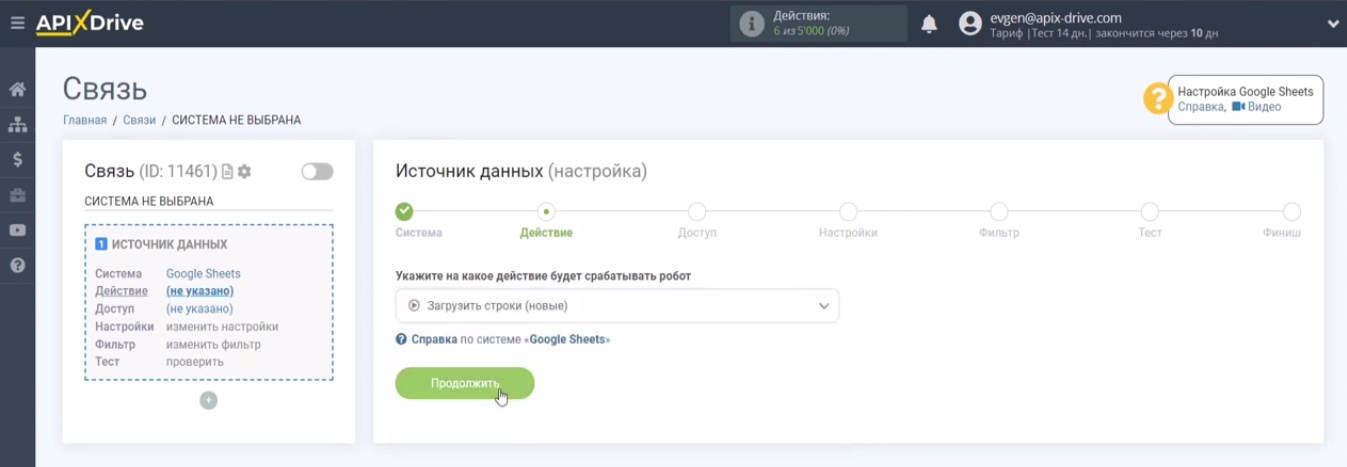Viewport: 1347px width, 467px height.
Task: Click the Действия counter box
Action: coord(818,24)
